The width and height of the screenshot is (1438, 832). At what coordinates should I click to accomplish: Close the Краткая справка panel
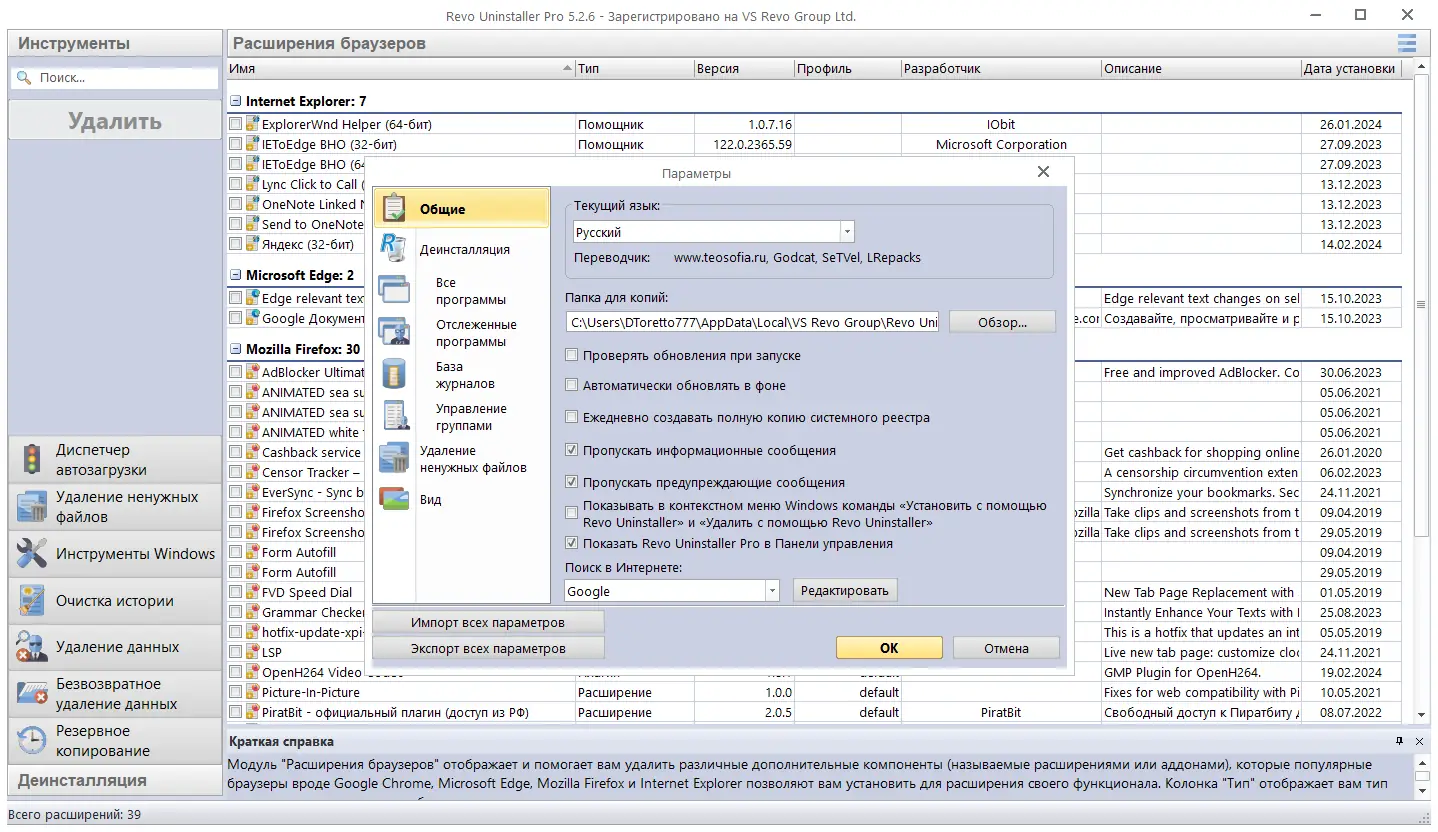pyautogui.click(x=1419, y=741)
